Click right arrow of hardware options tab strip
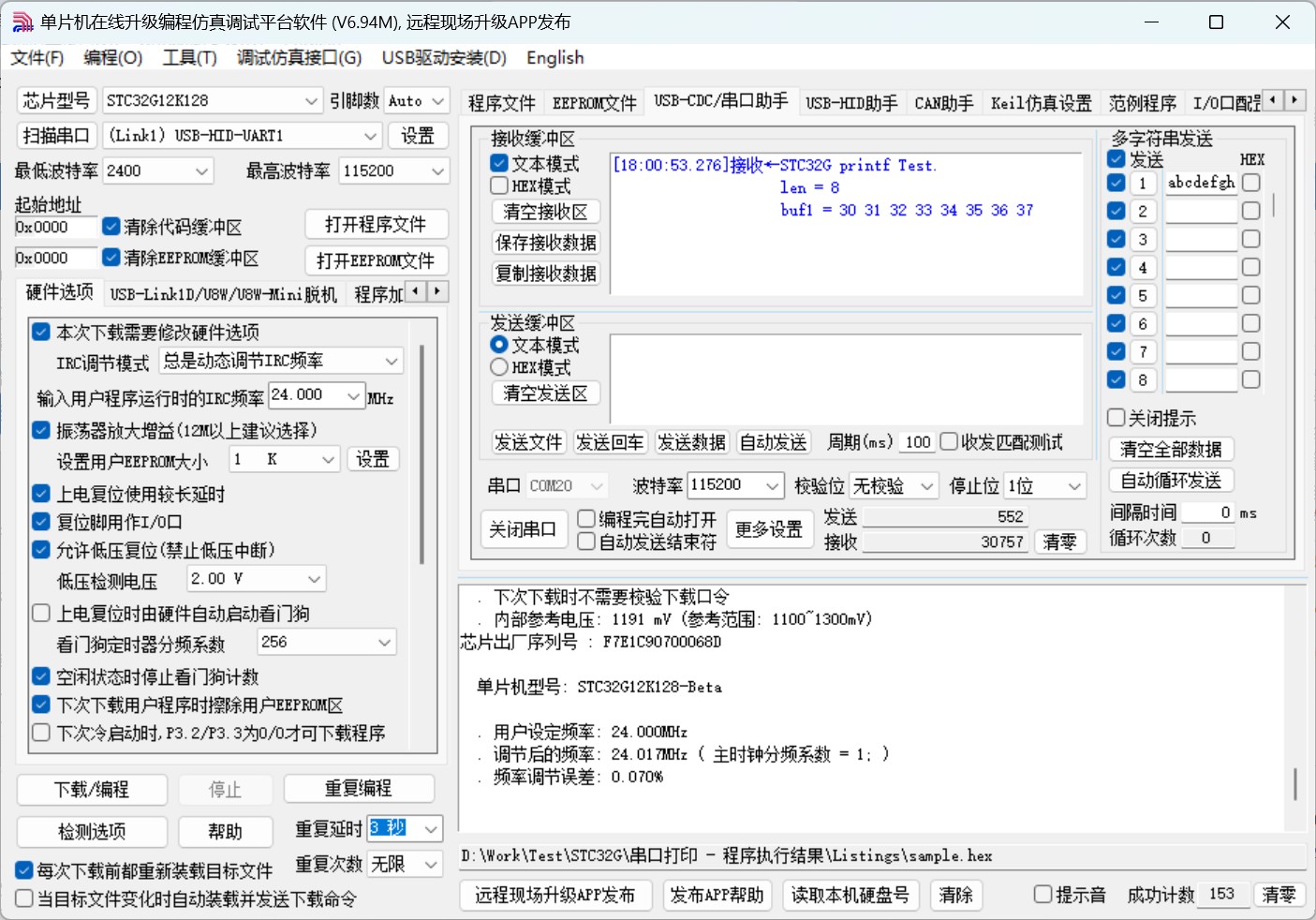Viewport: 1316px width, 920px height. click(437, 291)
